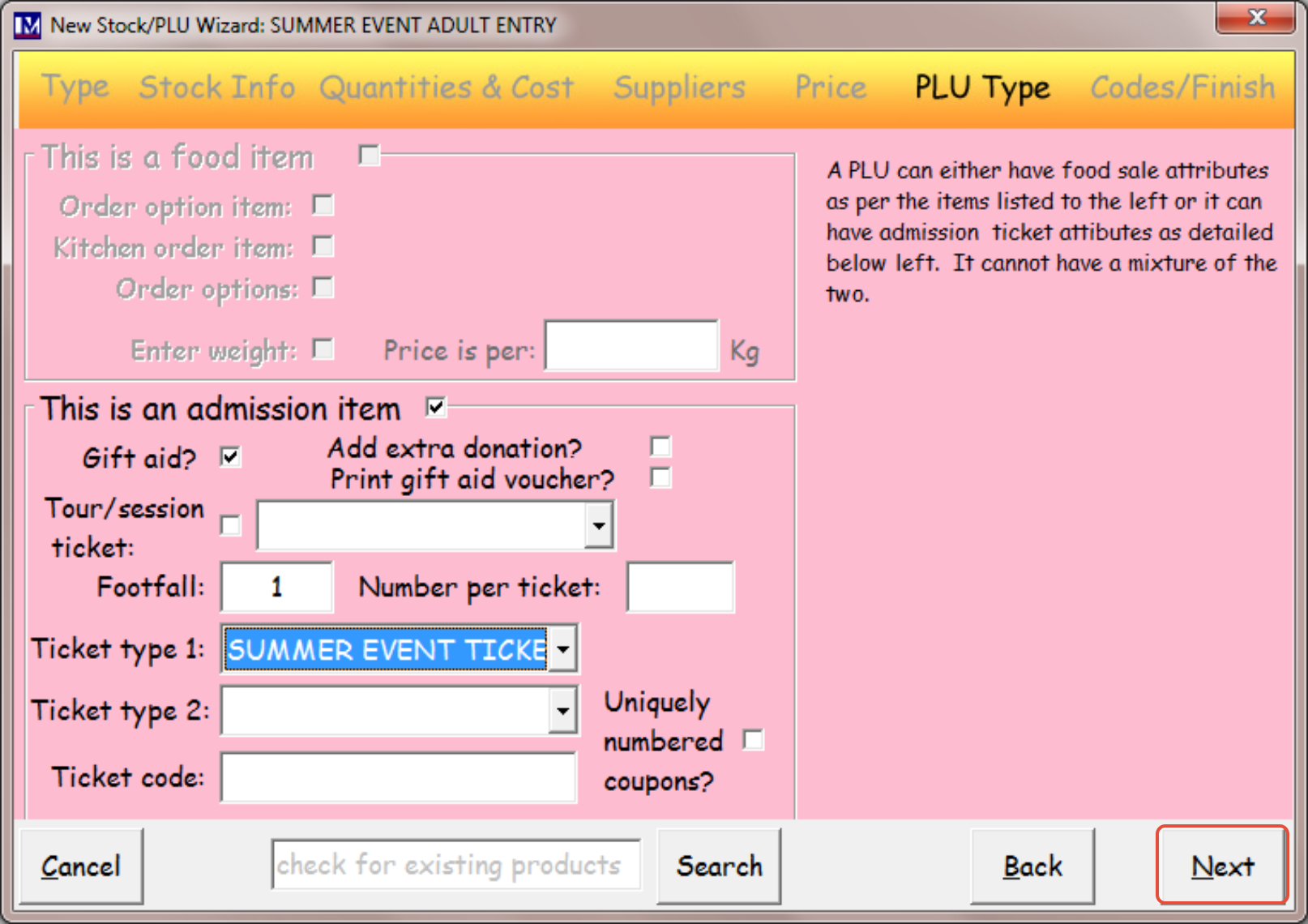This screenshot has height=924, width=1308.
Task: Open the Tour/session ticket dropdown list
Action: [598, 525]
